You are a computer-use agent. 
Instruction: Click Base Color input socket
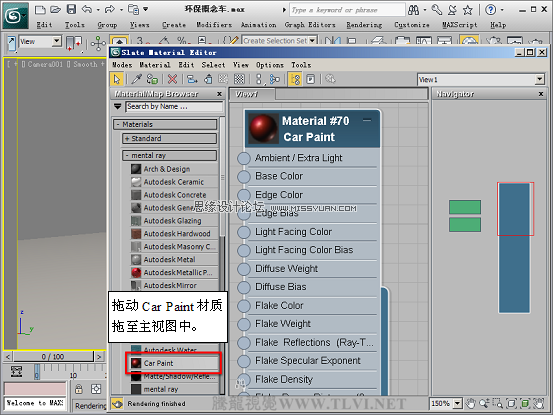click(244, 176)
